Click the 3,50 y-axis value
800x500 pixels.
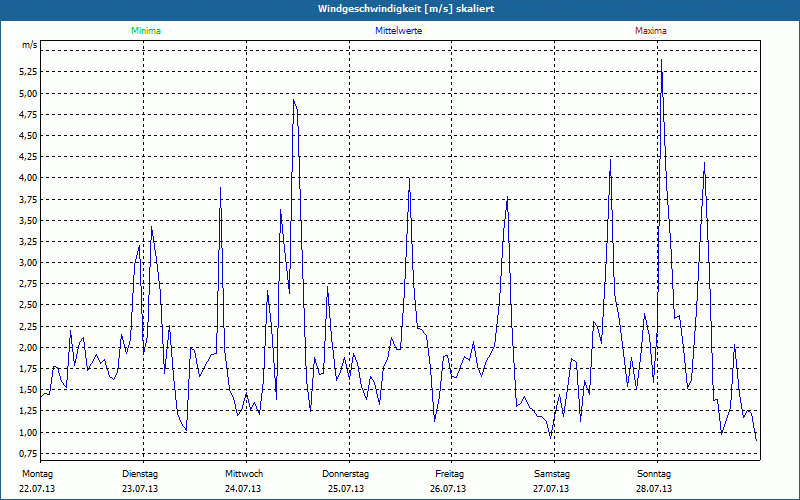tap(29, 220)
